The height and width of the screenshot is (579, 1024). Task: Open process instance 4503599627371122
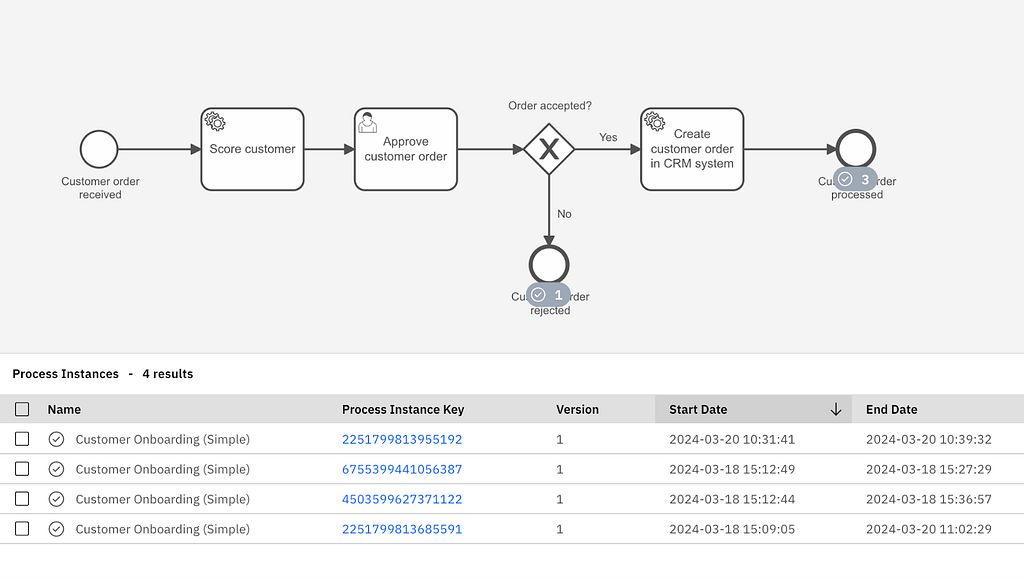click(x=402, y=499)
